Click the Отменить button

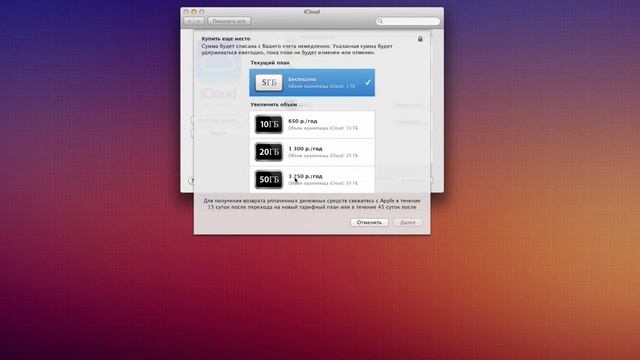(369, 222)
